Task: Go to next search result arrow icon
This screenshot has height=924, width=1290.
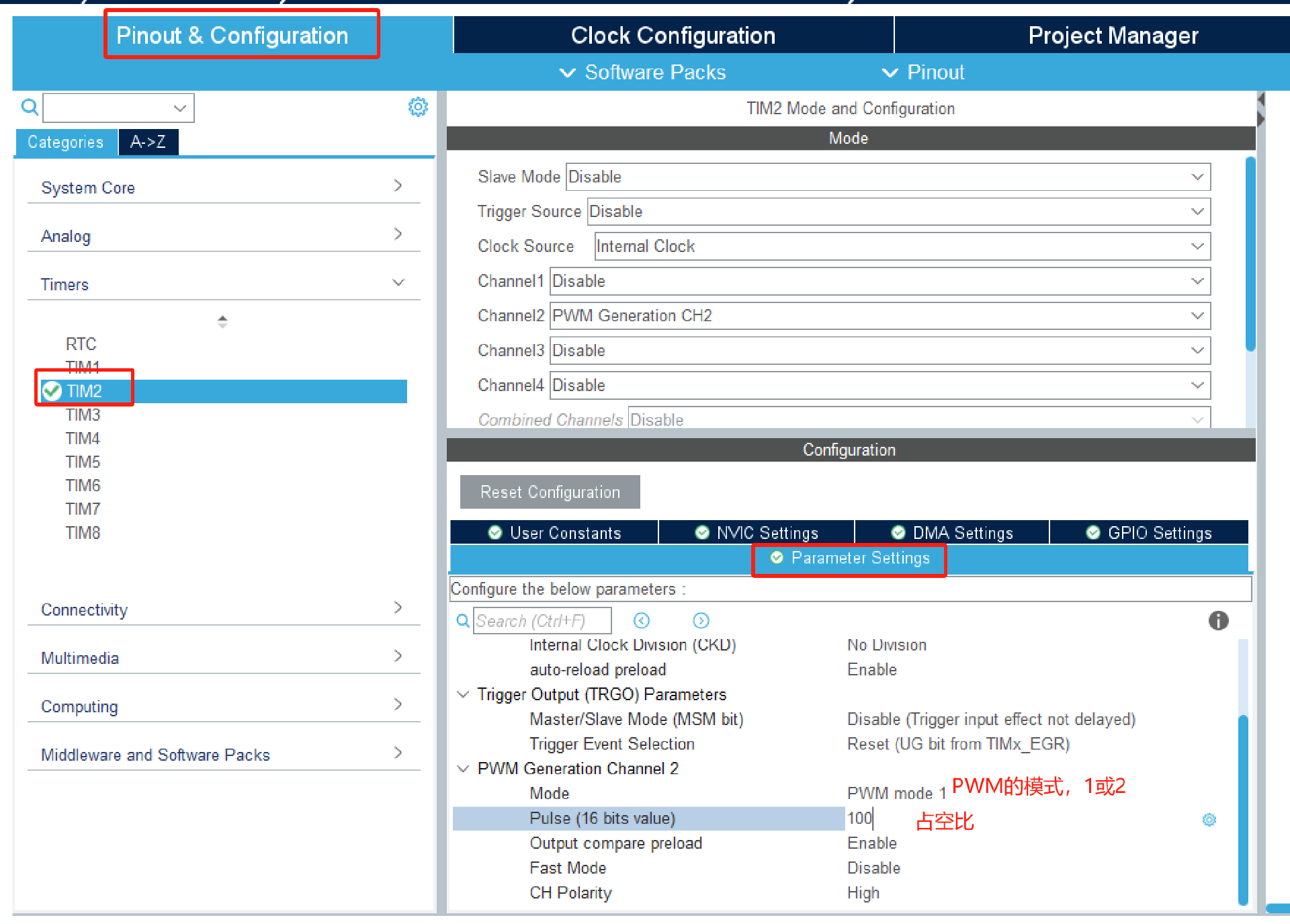Action: pyautogui.click(x=701, y=620)
